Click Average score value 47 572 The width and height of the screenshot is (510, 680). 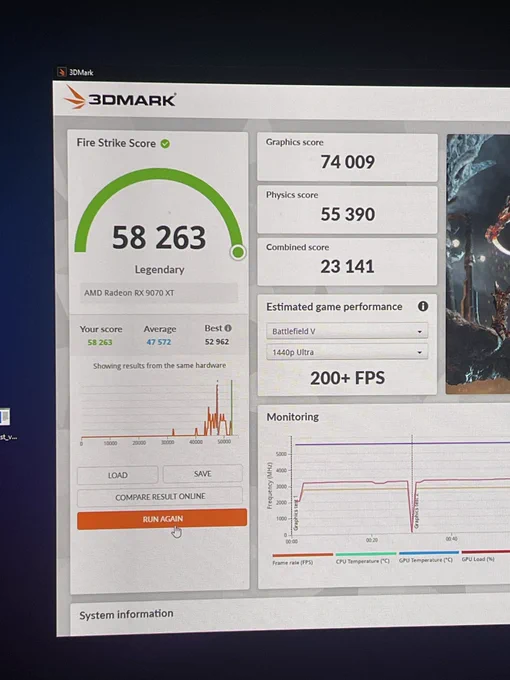[159, 342]
